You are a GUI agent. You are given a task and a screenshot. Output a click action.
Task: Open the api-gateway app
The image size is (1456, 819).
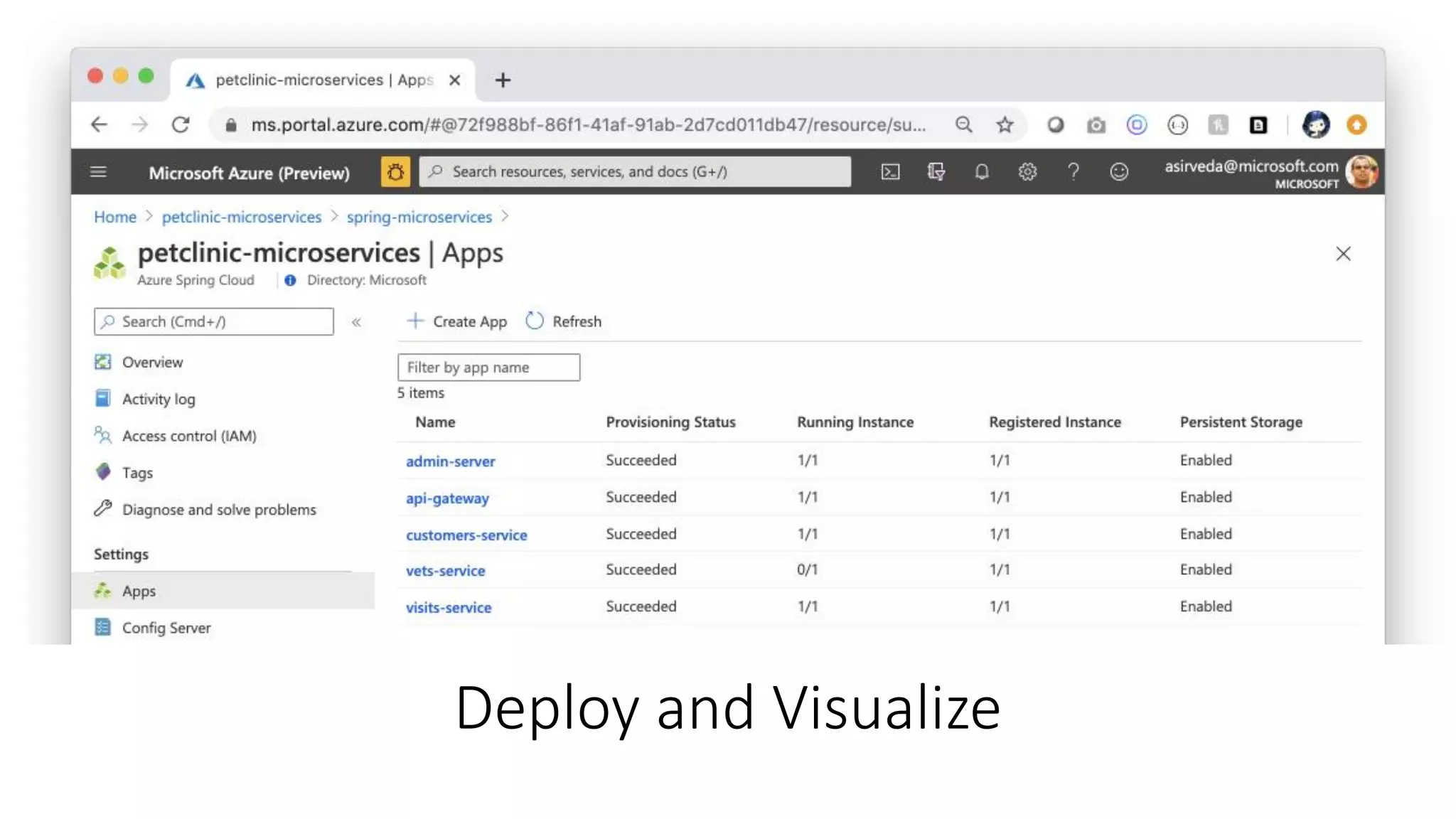447,498
